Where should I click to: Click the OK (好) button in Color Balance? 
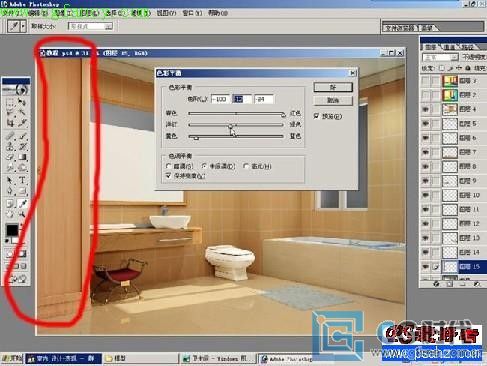333,87
